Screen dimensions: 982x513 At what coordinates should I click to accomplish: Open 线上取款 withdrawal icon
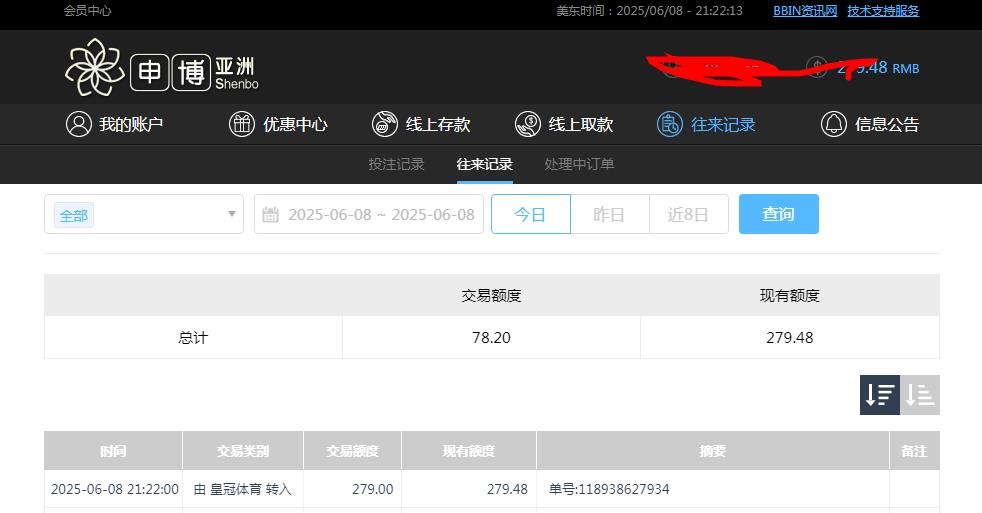click(x=528, y=124)
